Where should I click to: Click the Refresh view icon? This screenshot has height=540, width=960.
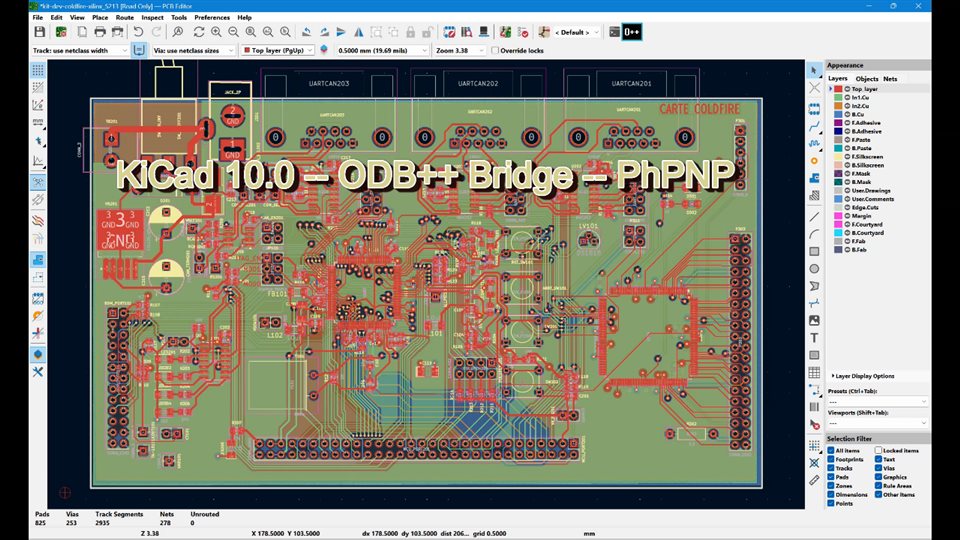point(198,32)
